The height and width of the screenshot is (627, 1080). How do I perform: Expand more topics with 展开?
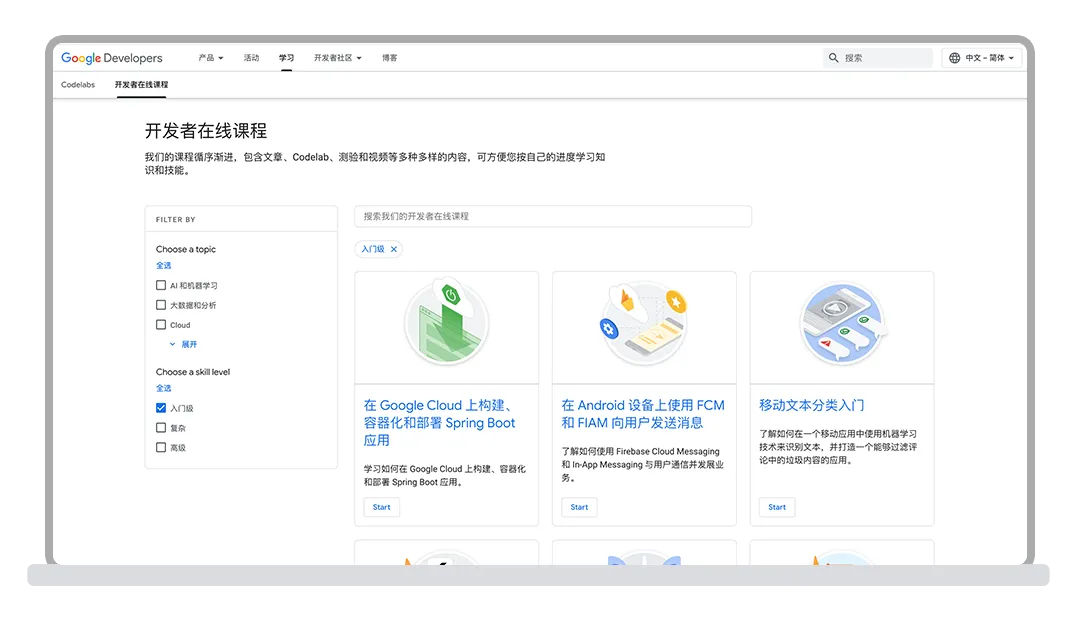tap(183, 344)
